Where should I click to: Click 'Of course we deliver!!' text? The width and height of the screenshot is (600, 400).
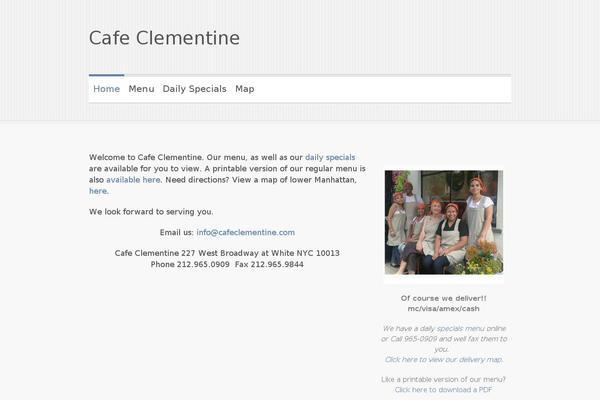pos(443,298)
